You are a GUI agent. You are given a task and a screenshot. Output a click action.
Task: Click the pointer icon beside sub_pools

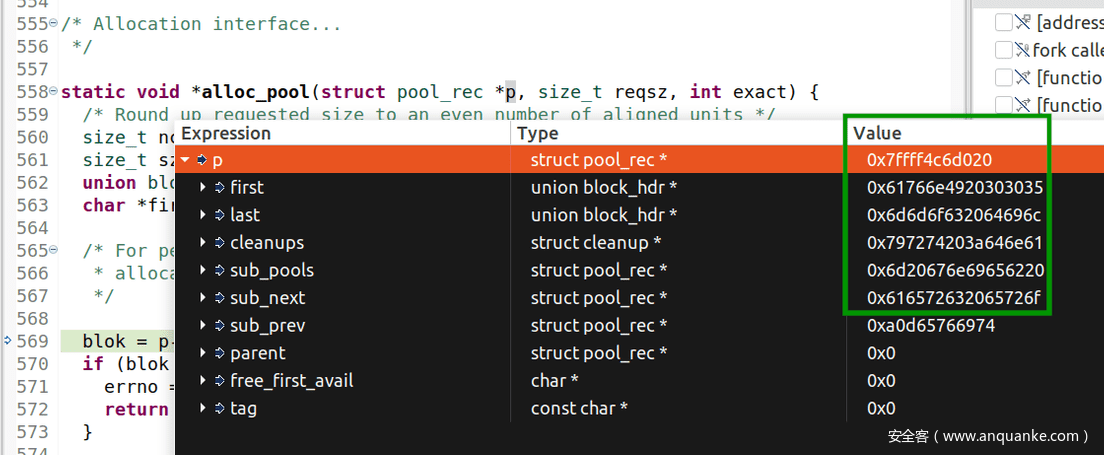[x=220, y=270]
